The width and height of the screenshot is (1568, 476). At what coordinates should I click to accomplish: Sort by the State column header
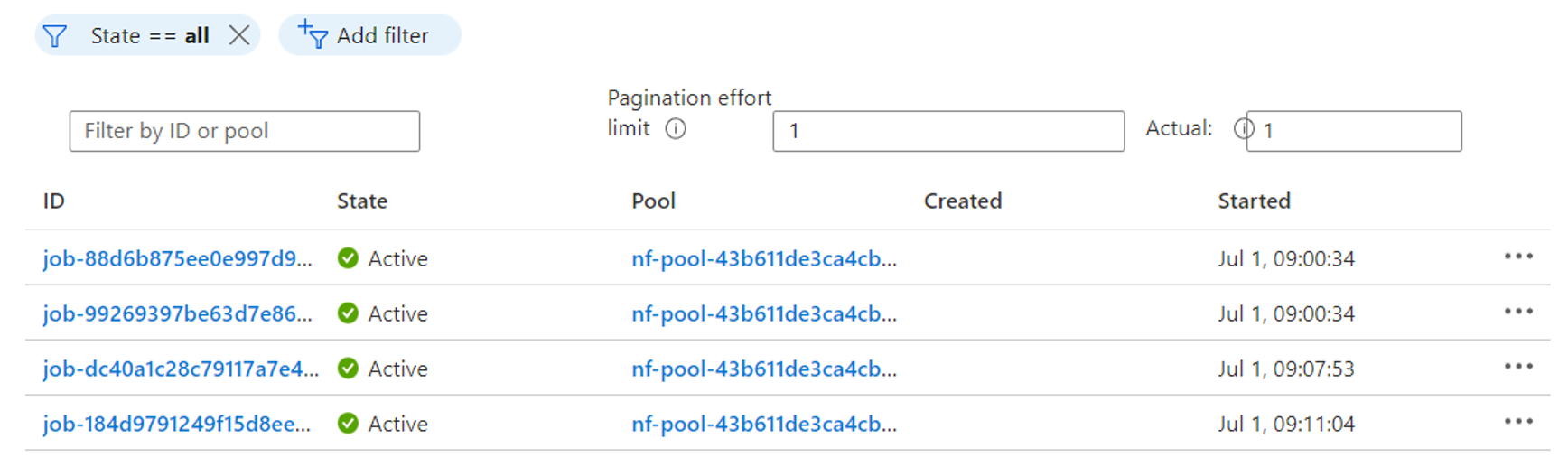click(362, 201)
